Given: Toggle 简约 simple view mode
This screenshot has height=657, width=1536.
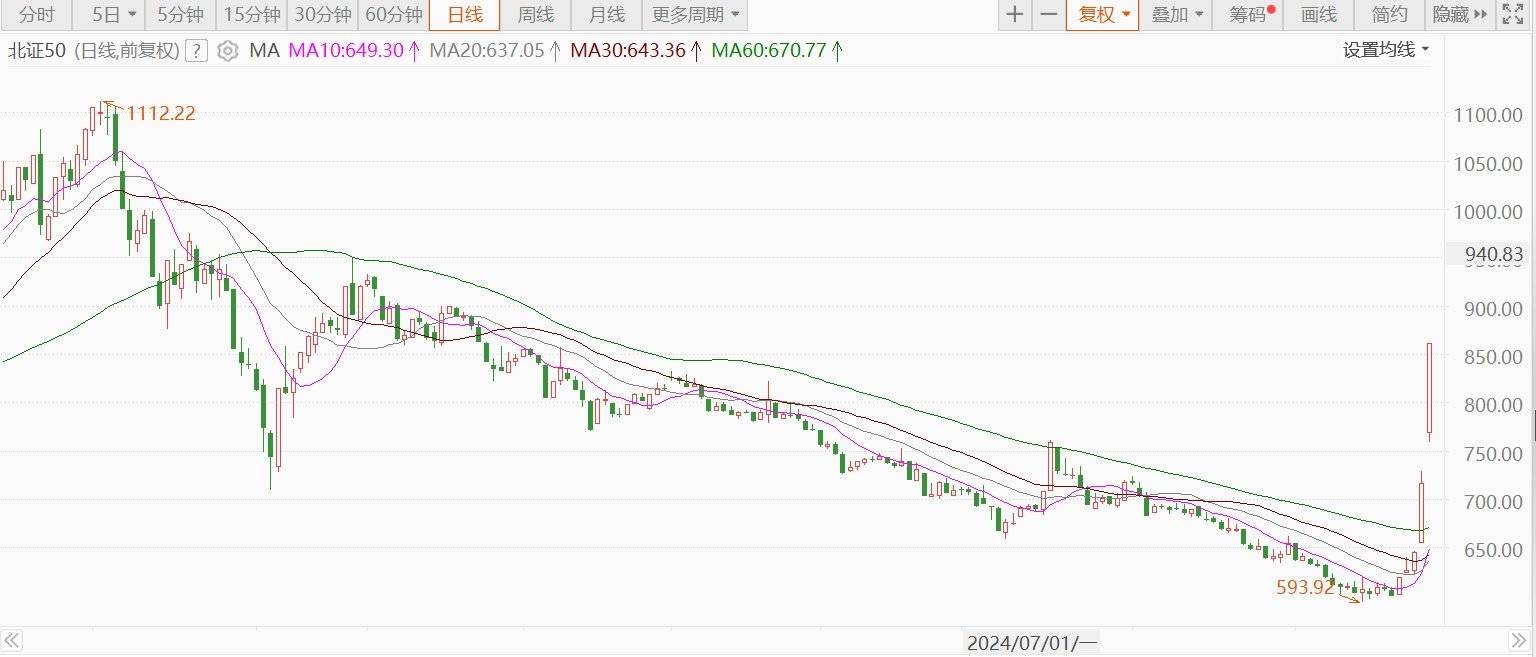Looking at the screenshot, I should 1389,15.
